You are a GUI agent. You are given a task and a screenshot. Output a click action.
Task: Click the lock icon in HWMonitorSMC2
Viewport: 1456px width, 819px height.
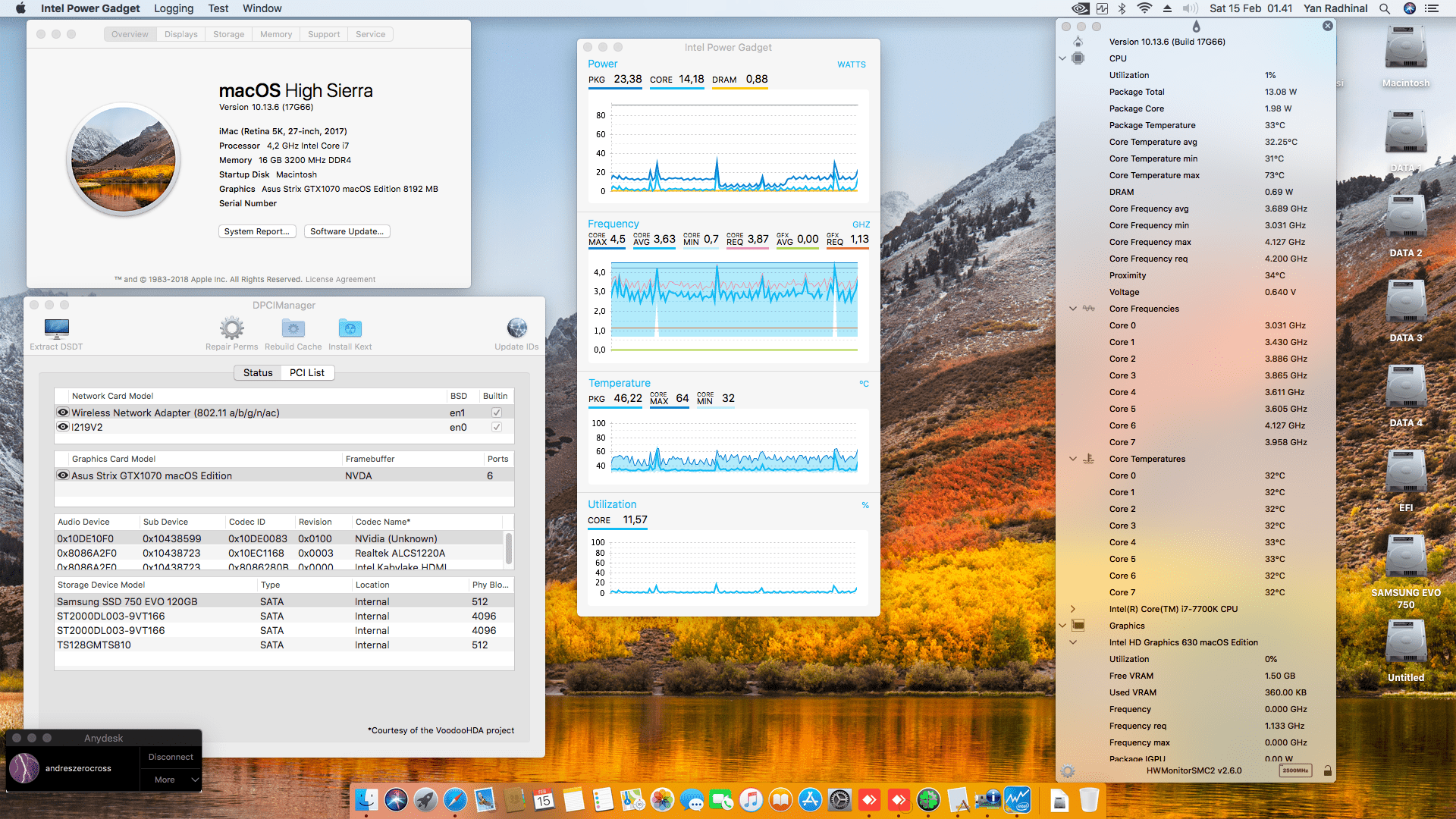click(1327, 770)
